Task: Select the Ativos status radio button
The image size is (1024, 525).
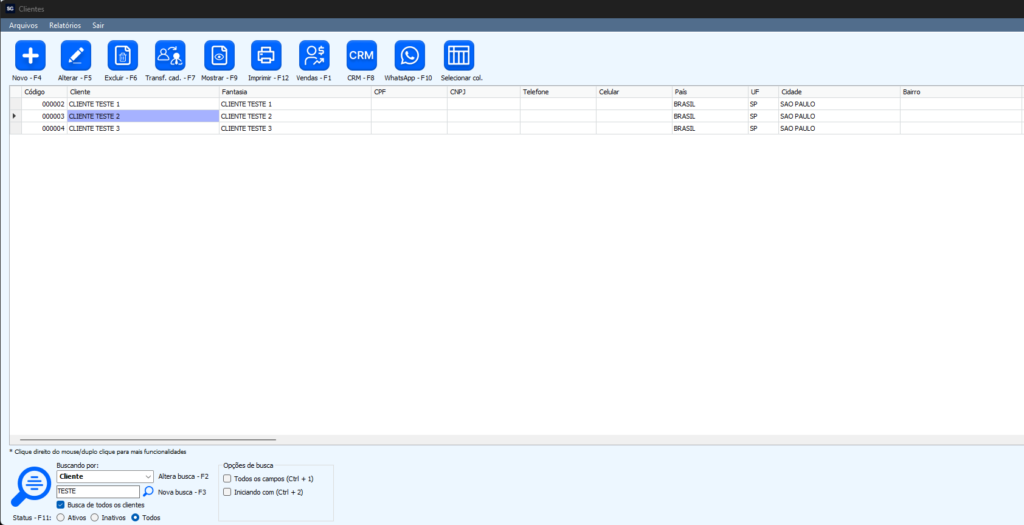Action: [x=61, y=517]
